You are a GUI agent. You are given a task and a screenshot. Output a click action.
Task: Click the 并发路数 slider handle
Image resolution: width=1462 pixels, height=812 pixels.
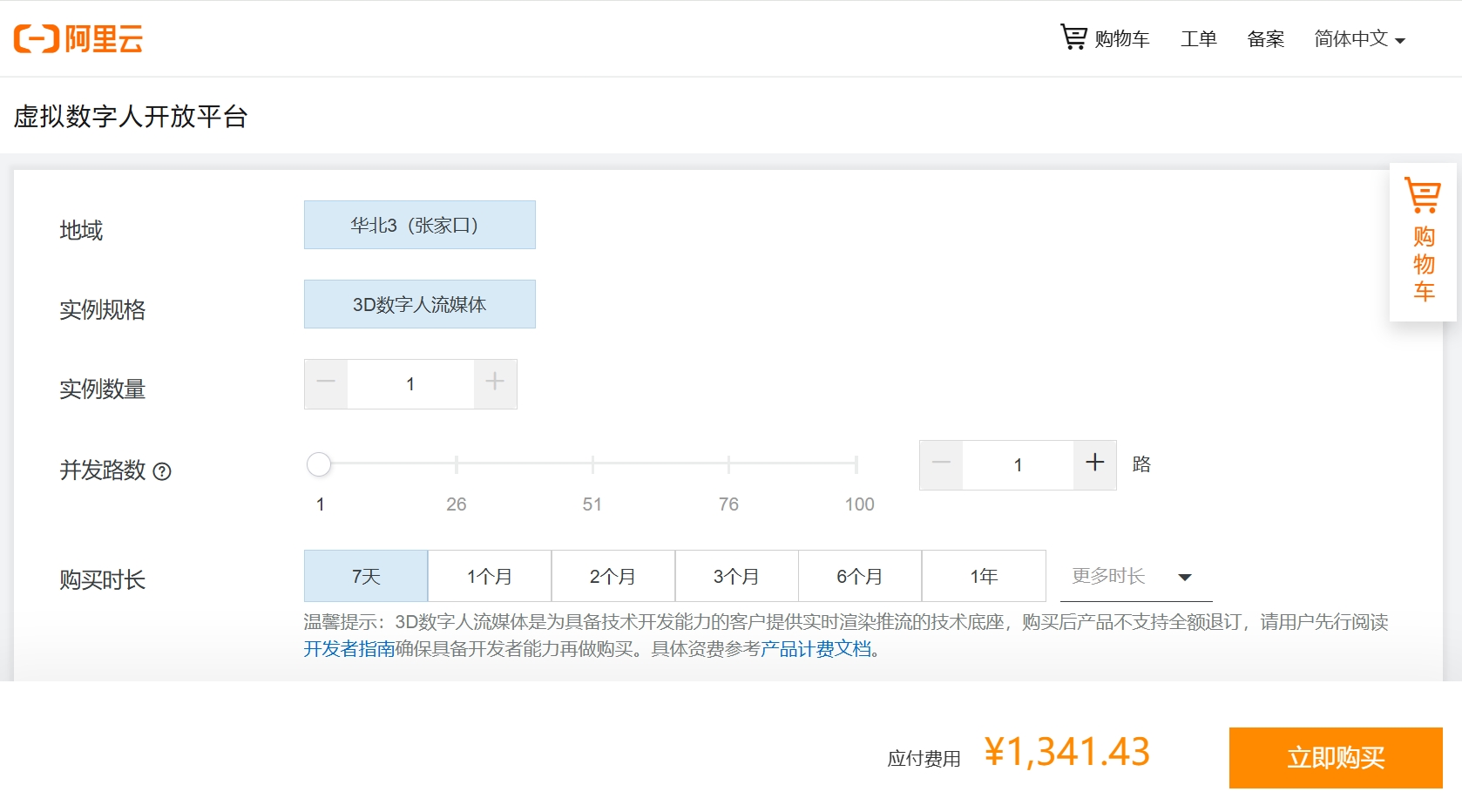tap(319, 464)
